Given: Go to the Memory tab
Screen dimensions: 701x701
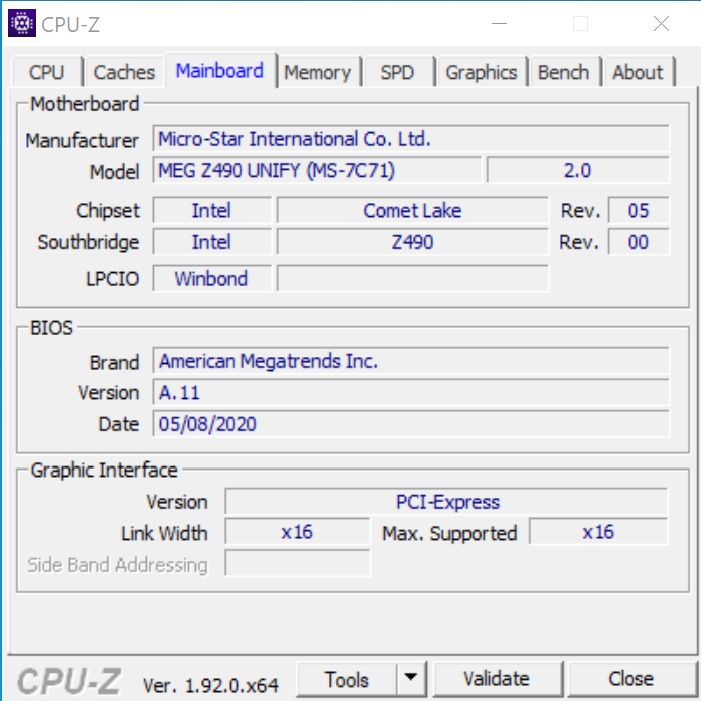Looking at the screenshot, I should (x=318, y=72).
